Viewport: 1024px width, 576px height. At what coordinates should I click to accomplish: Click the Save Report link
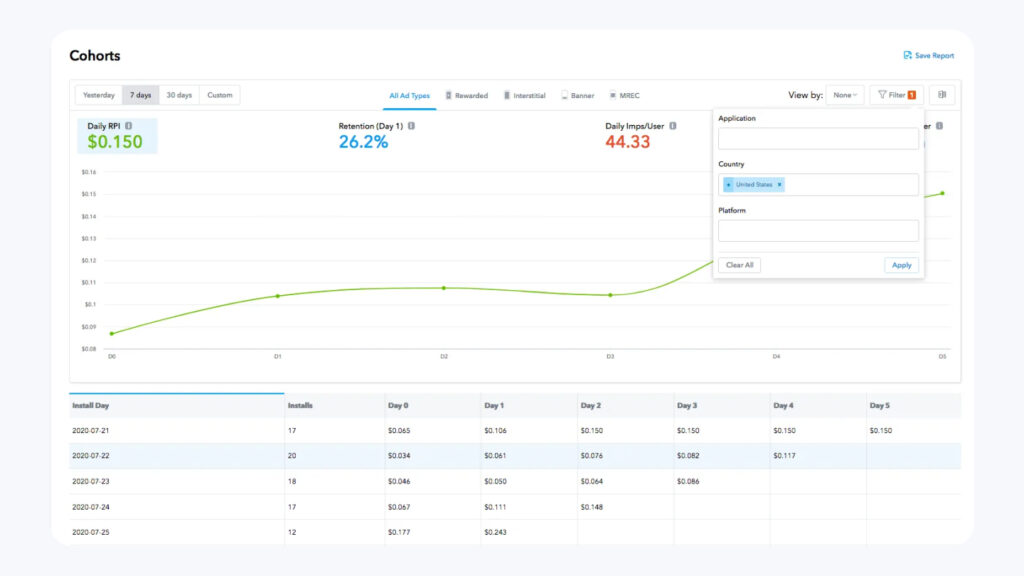(929, 56)
